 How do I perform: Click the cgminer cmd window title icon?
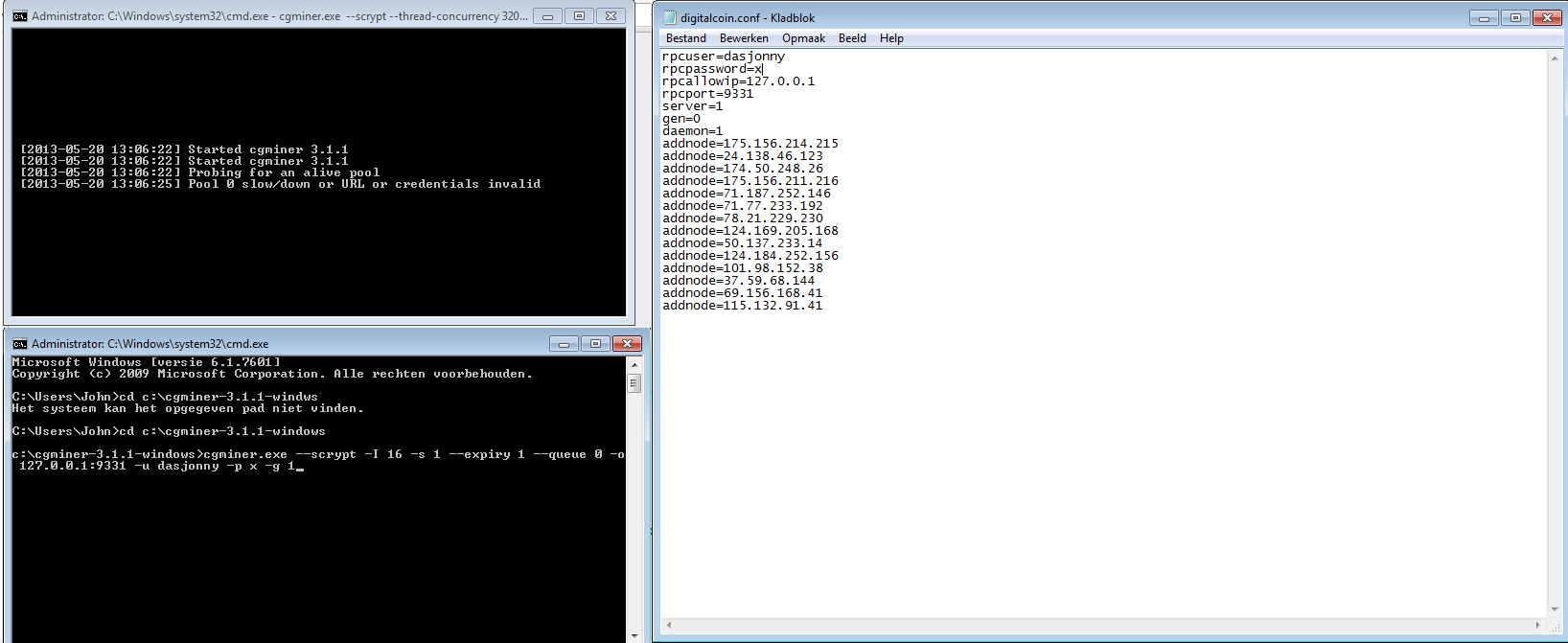click(19, 16)
